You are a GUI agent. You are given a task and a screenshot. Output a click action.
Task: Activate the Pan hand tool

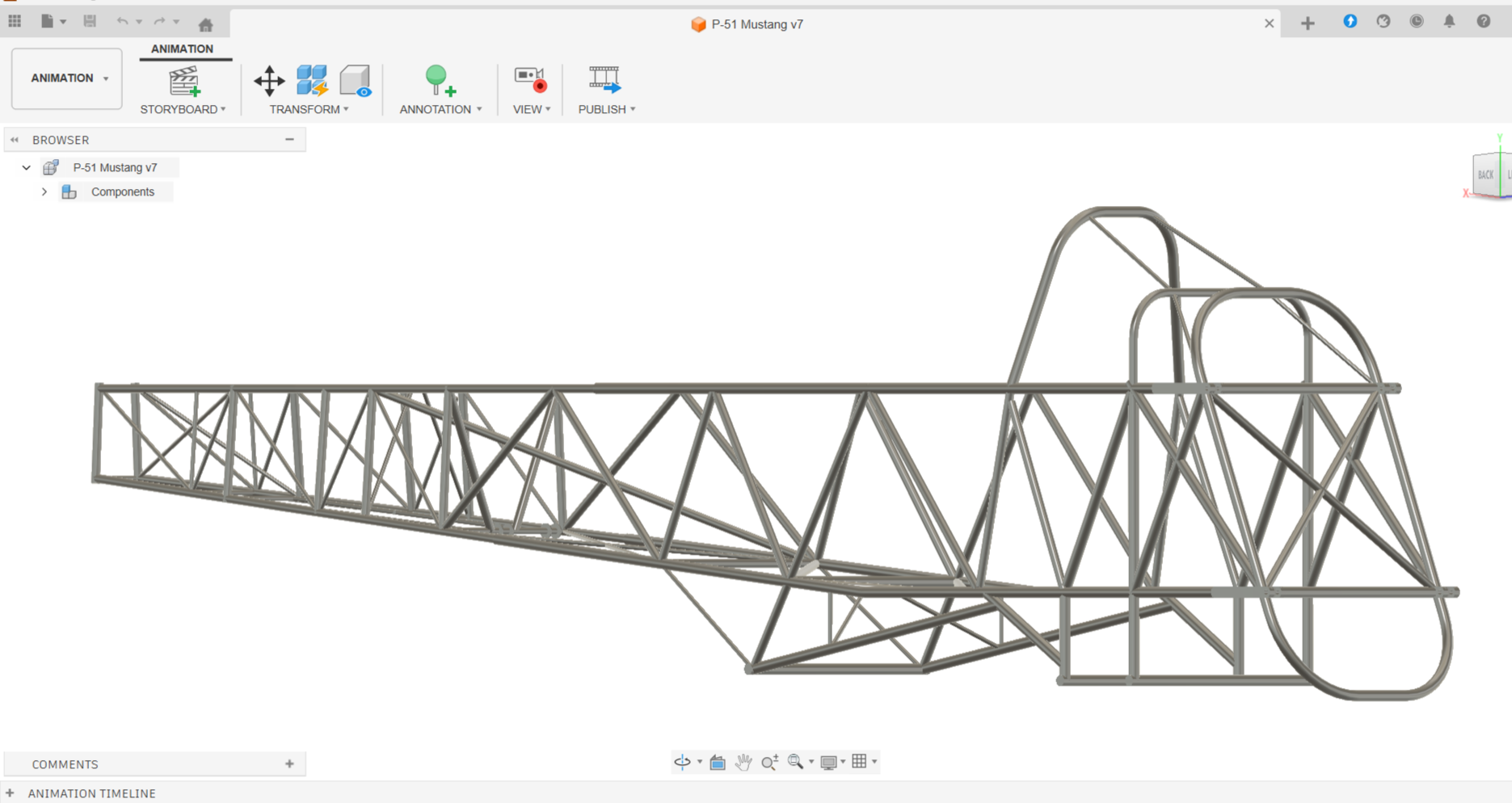click(743, 762)
